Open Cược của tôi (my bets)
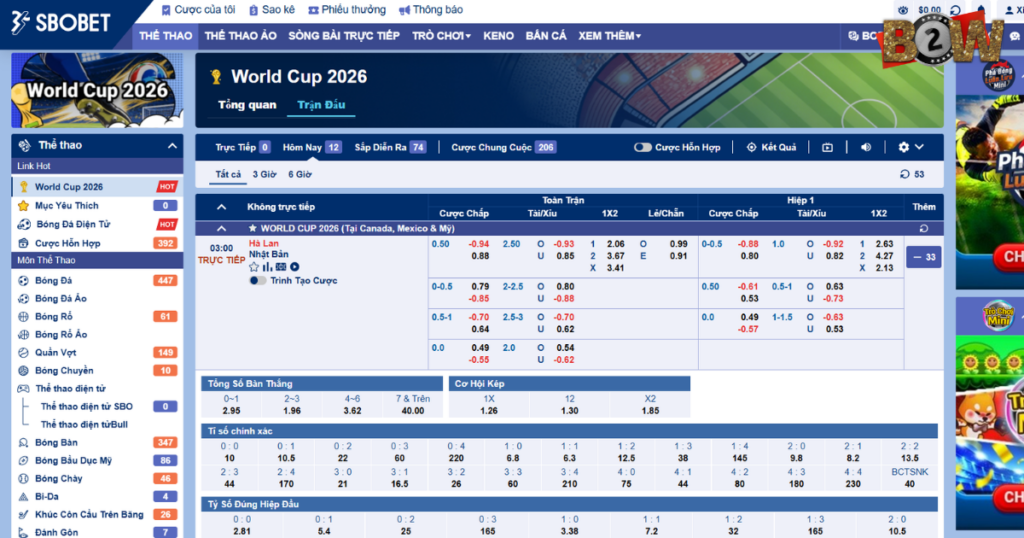Image resolution: width=1024 pixels, height=538 pixels. coord(199,10)
